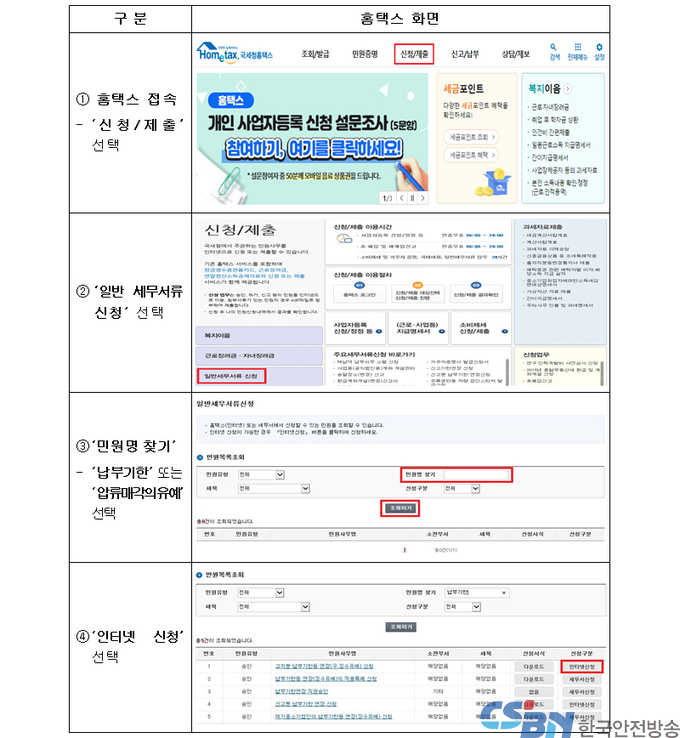Image resolution: width=680 pixels, height=738 pixels.
Task: Open 일용근로소득 지급명세서 link
Action: [x=560, y=145]
